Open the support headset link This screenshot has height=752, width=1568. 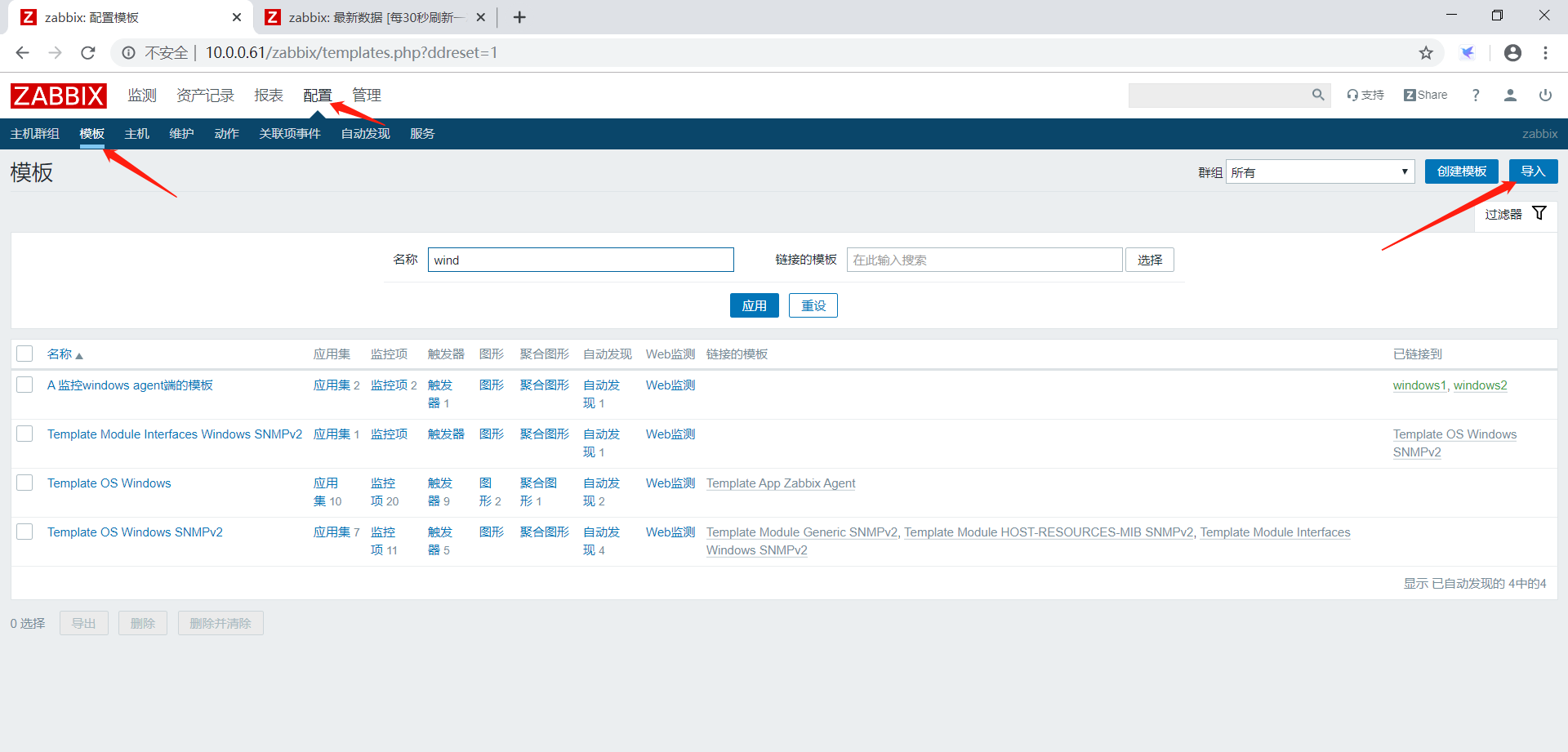coord(1365,95)
